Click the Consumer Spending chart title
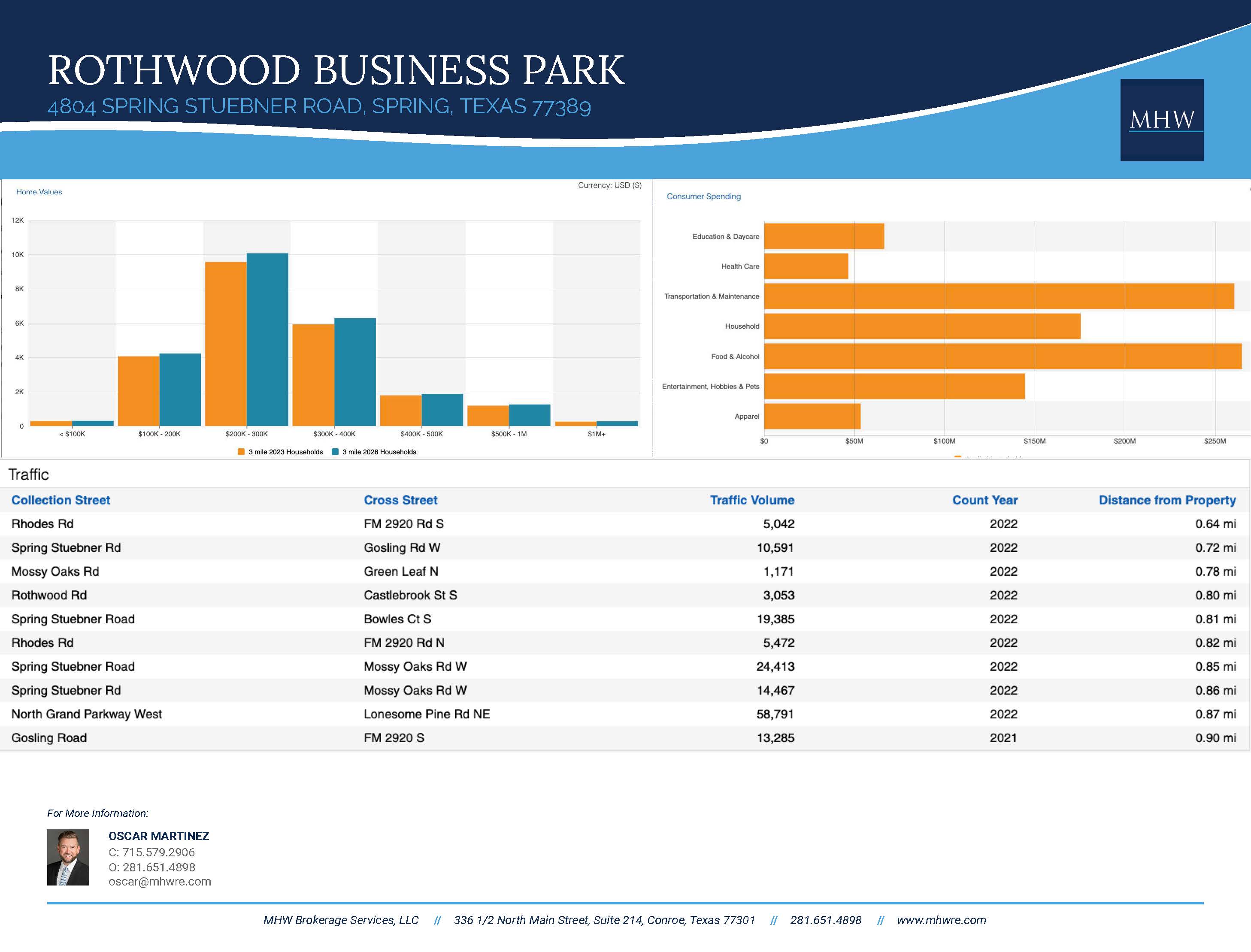This screenshot has height=952, width=1251. pyautogui.click(x=703, y=196)
